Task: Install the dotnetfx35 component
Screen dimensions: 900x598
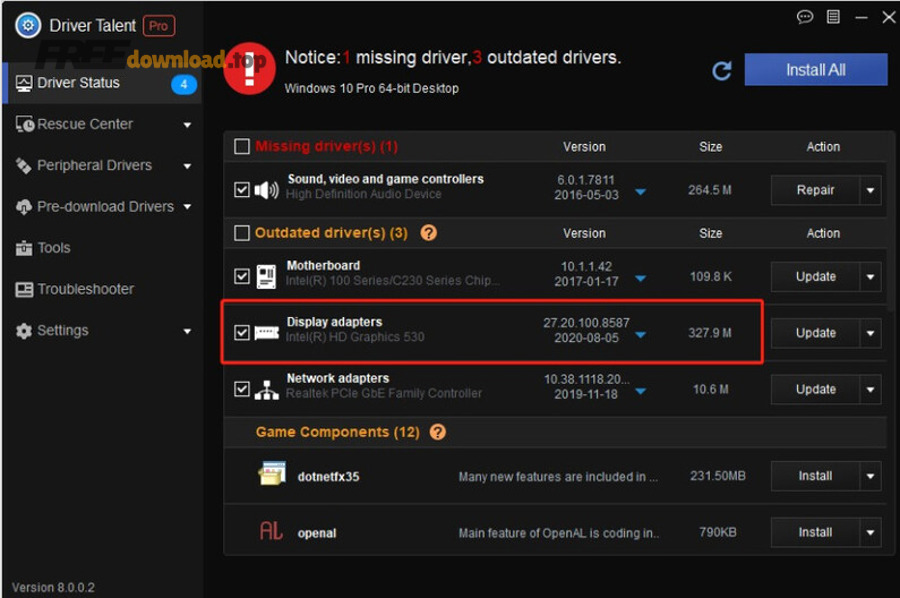Action: [x=815, y=476]
